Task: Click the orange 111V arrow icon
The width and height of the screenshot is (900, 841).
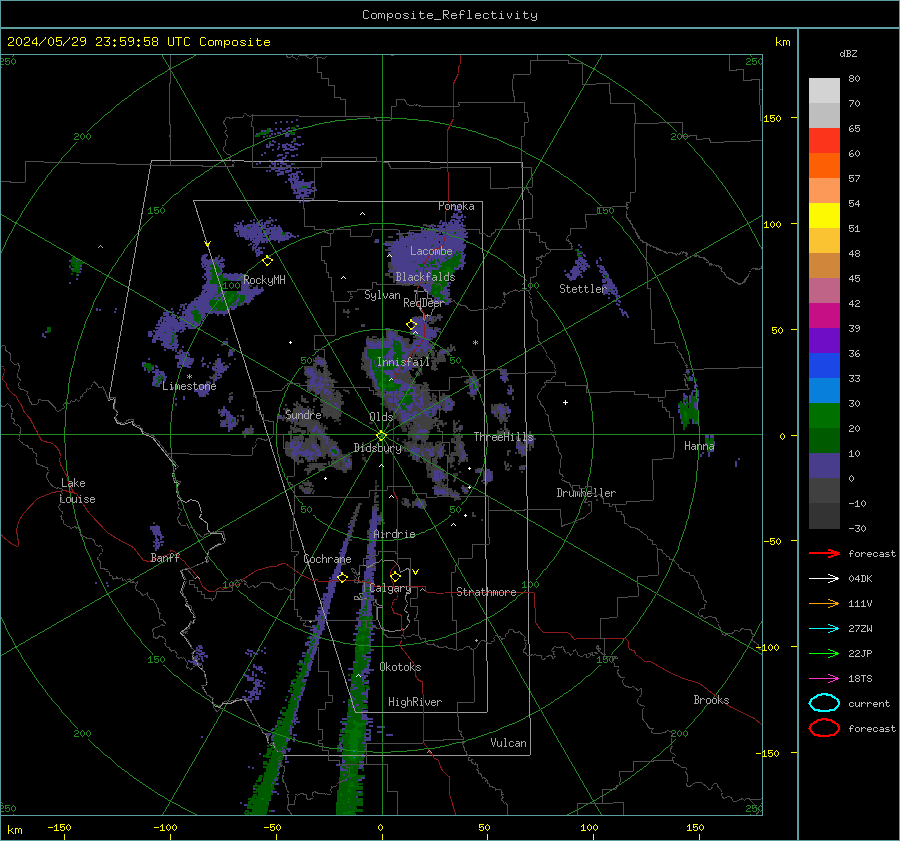Action: (824, 603)
